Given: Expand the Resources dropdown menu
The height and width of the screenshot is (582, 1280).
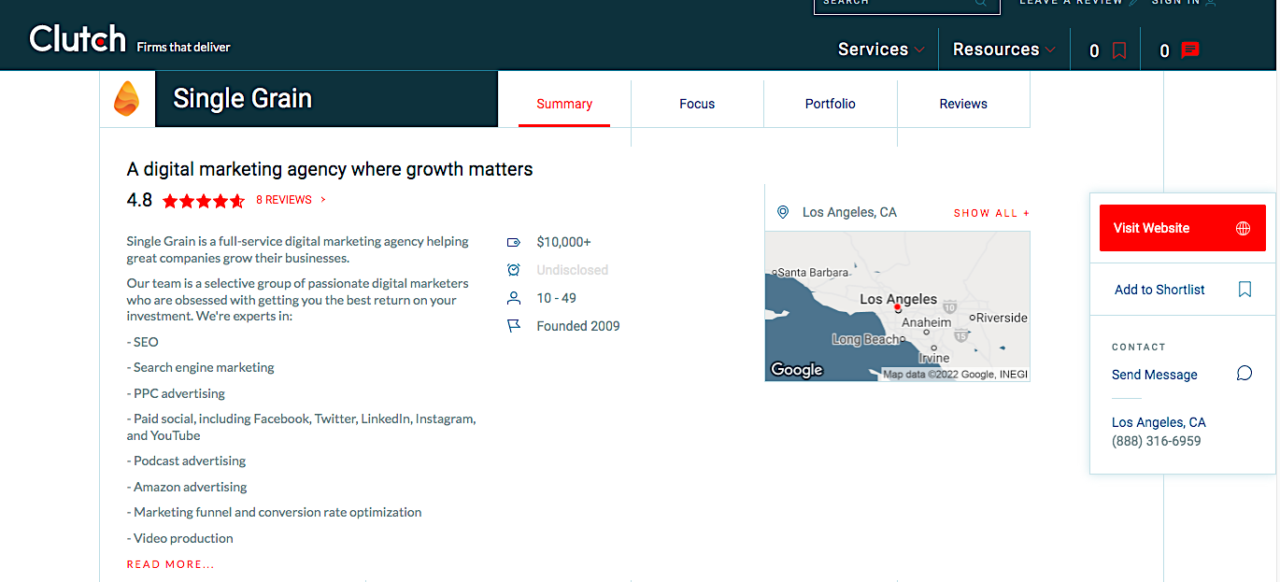Looking at the screenshot, I should click(x=1003, y=49).
